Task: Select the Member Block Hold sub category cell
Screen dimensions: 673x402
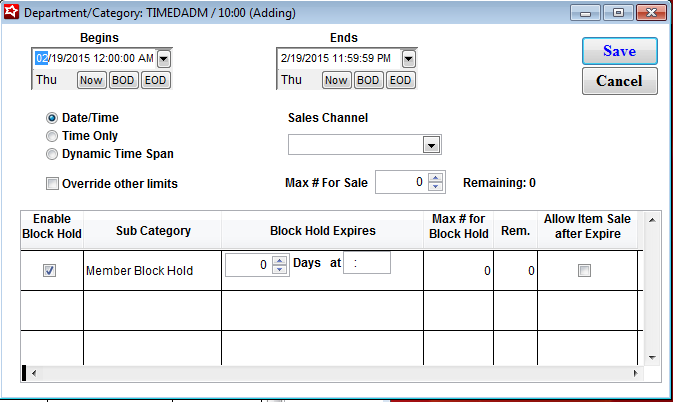Action: pyautogui.click(x=152, y=271)
